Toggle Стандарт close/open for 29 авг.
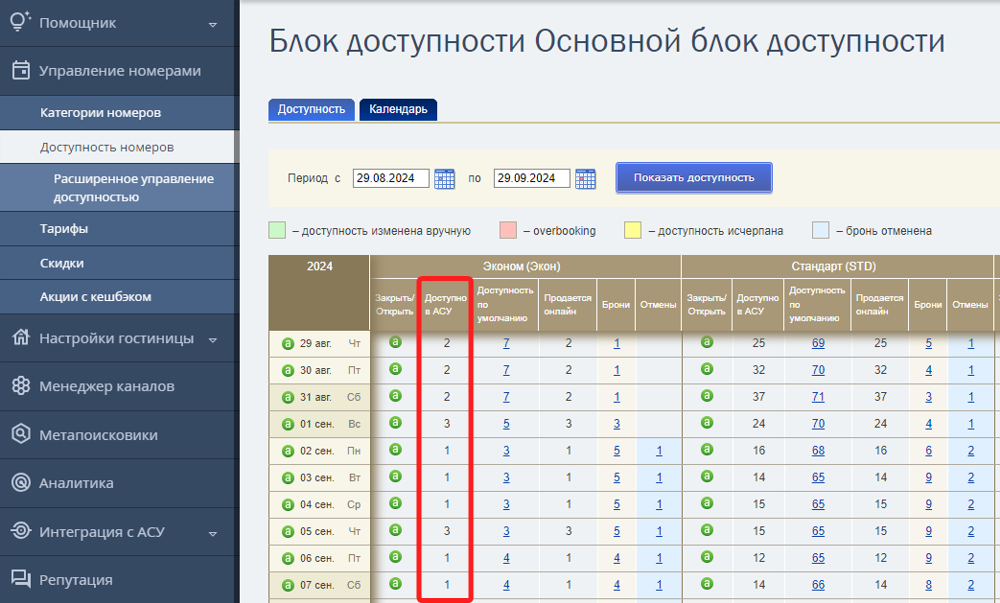 pos(707,342)
